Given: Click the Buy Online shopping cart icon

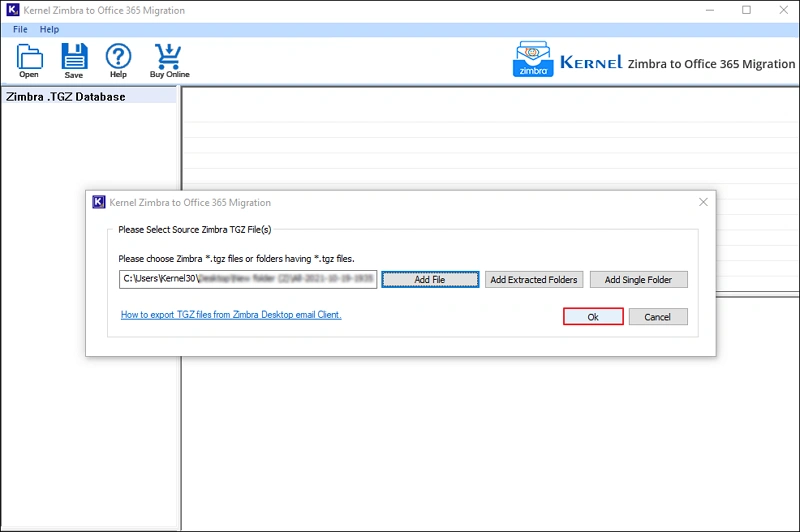Looking at the screenshot, I should (169, 61).
